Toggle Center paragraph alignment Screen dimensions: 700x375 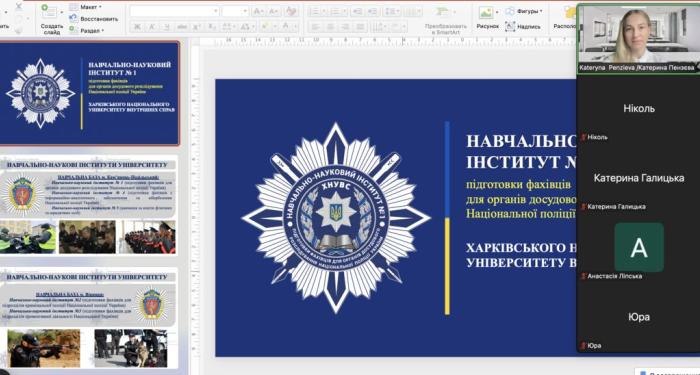click(331, 27)
